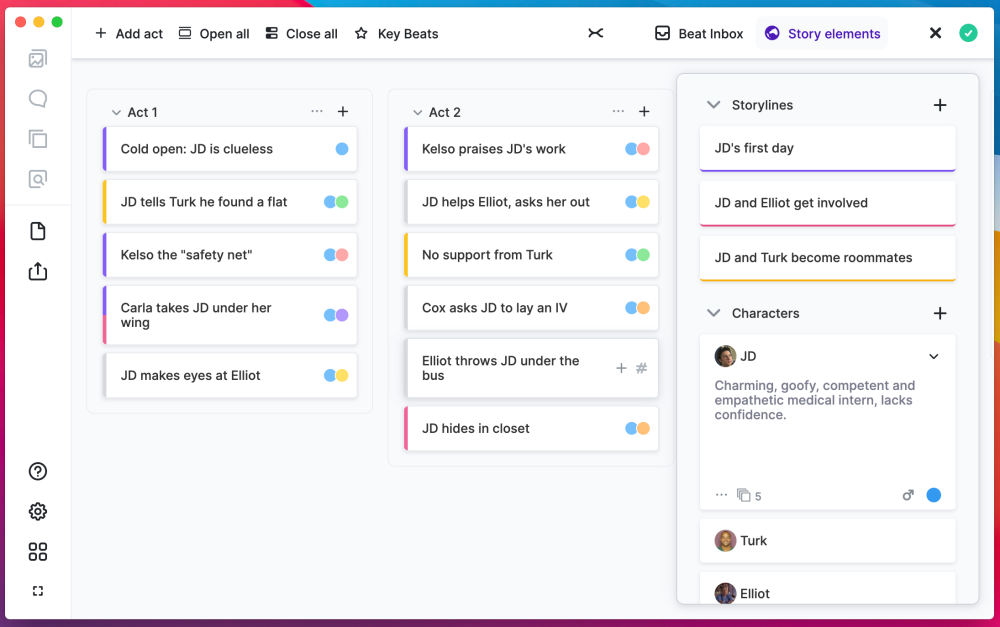Open the Act 2 options menu
This screenshot has height=627, width=1000.
click(x=619, y=111)
